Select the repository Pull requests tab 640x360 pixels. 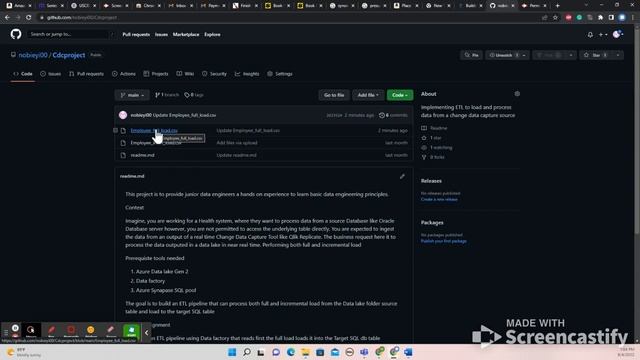86,74
